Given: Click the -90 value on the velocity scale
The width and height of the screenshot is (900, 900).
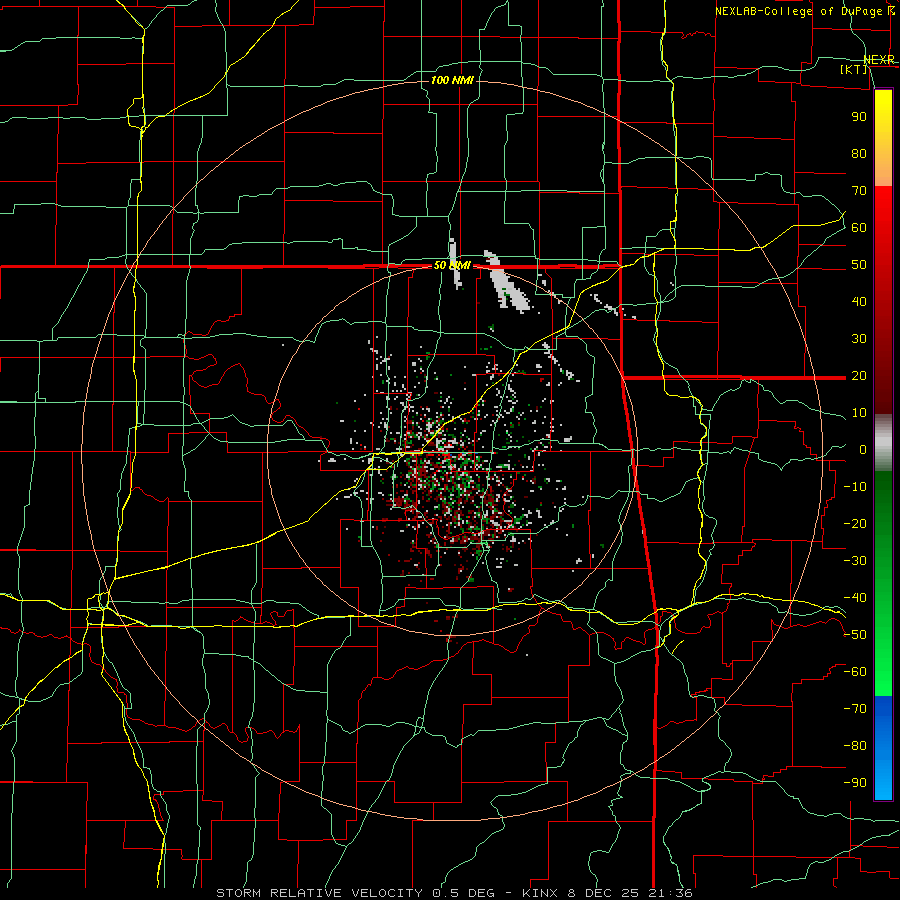Looking at the screenshot, I should (x=855, y=783).
